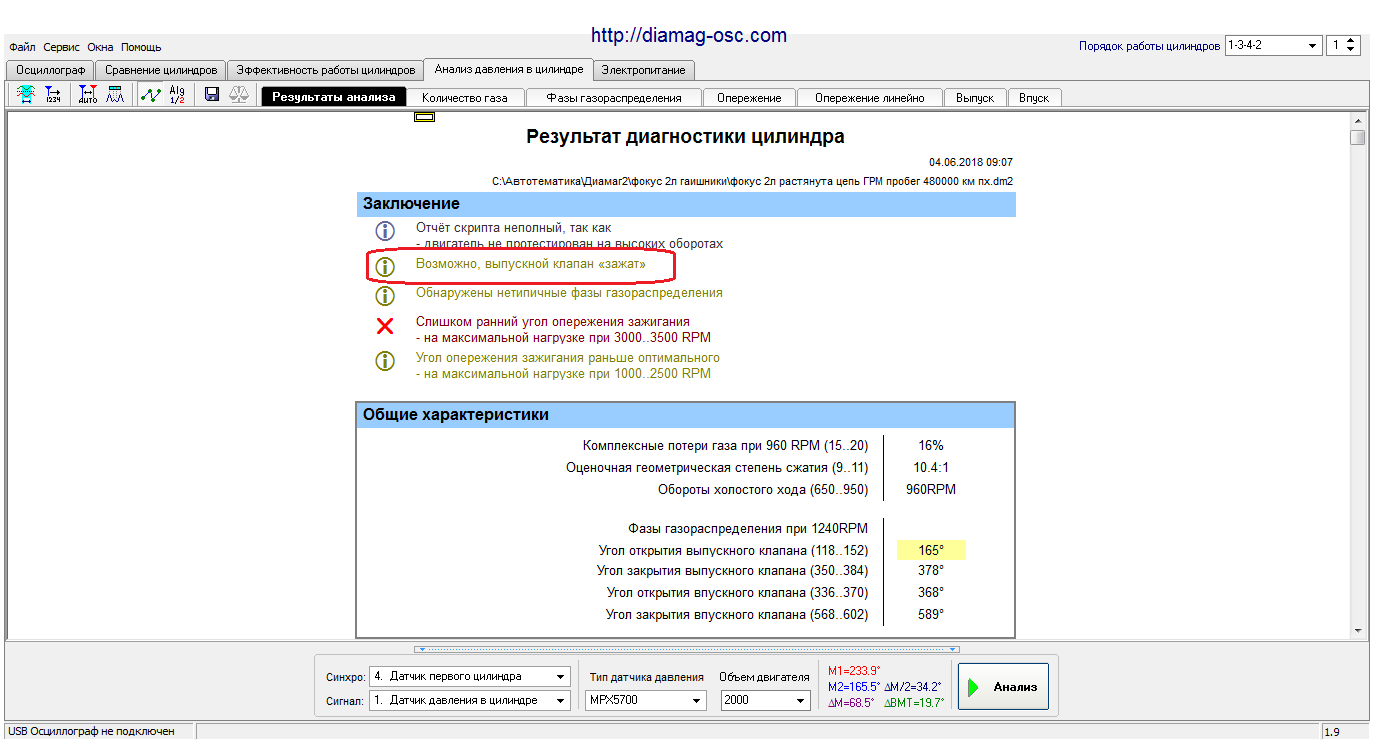Screen dimensions: 1382x744
Task: Click the M2=165.5° readout
Action: (854, 686)
